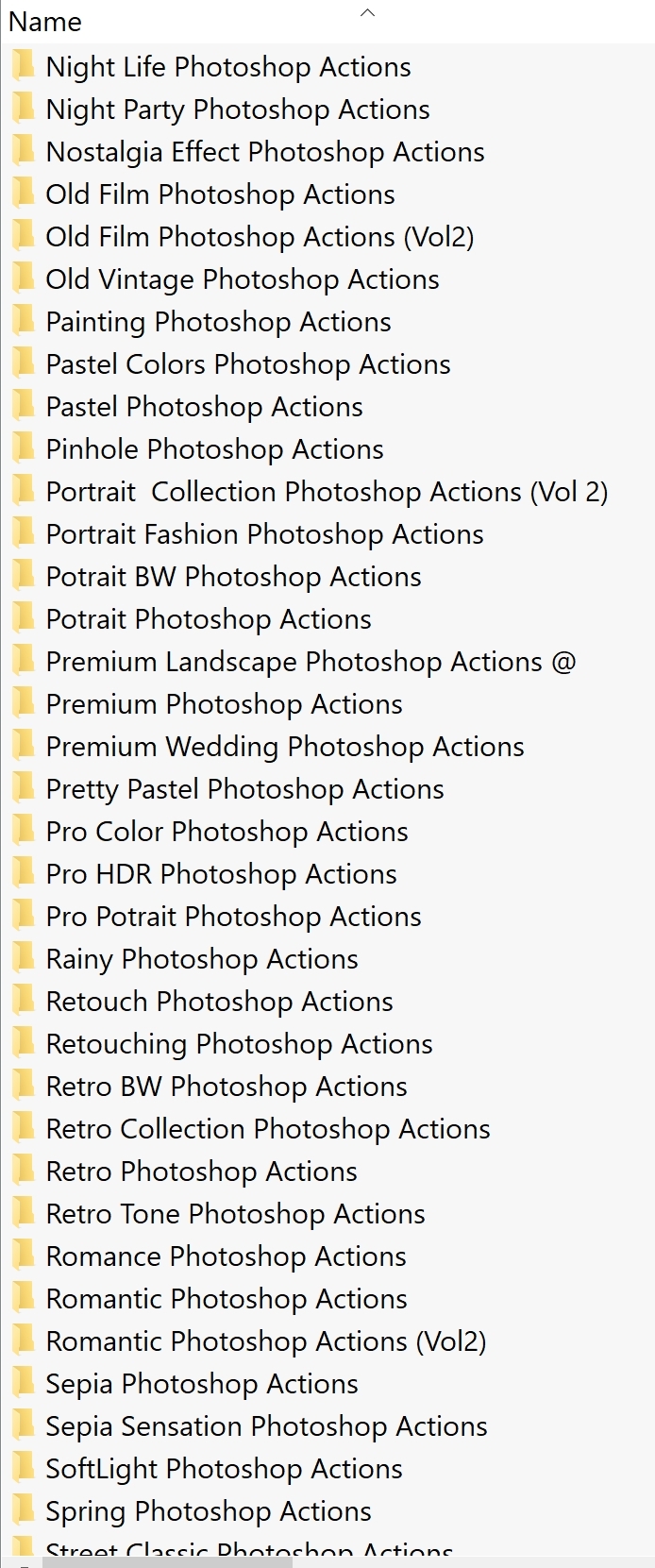
Task: Click the folder icon beside Potrait BW Photoshop Actions
Action: [23, 576]
